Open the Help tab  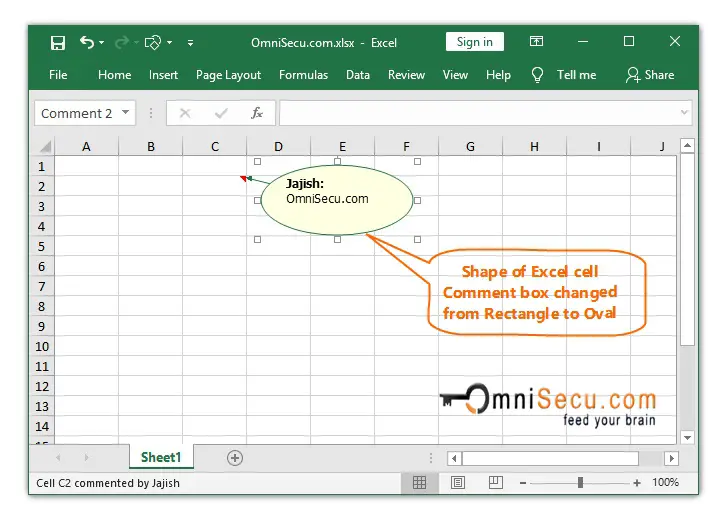[498, 75]
